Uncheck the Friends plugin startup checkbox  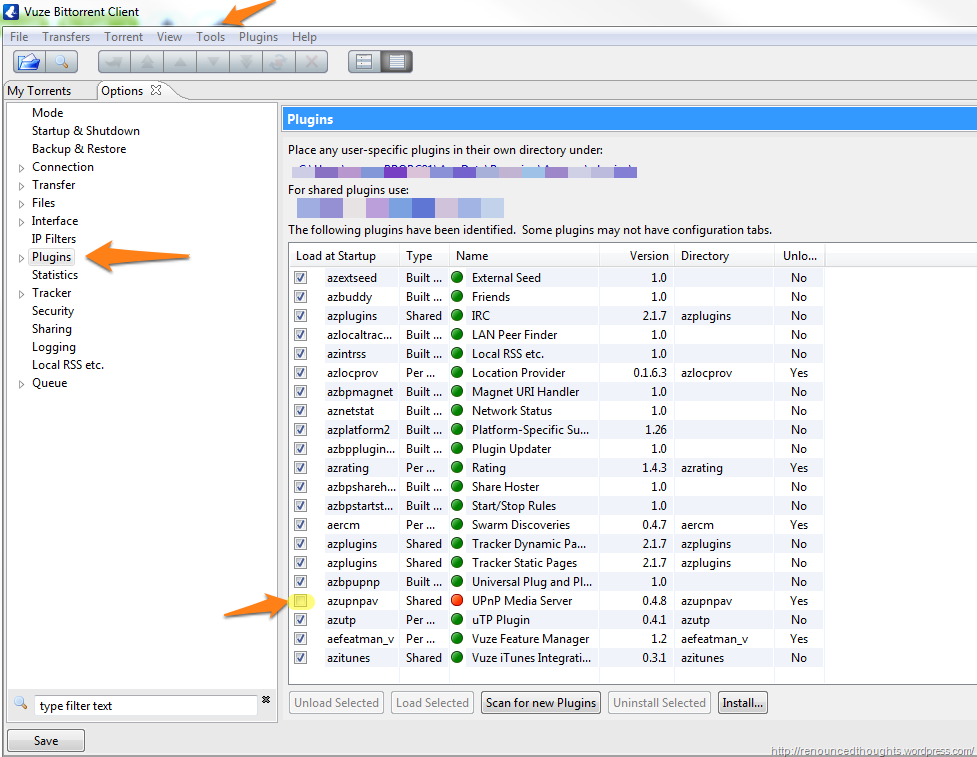coord(301,296)
